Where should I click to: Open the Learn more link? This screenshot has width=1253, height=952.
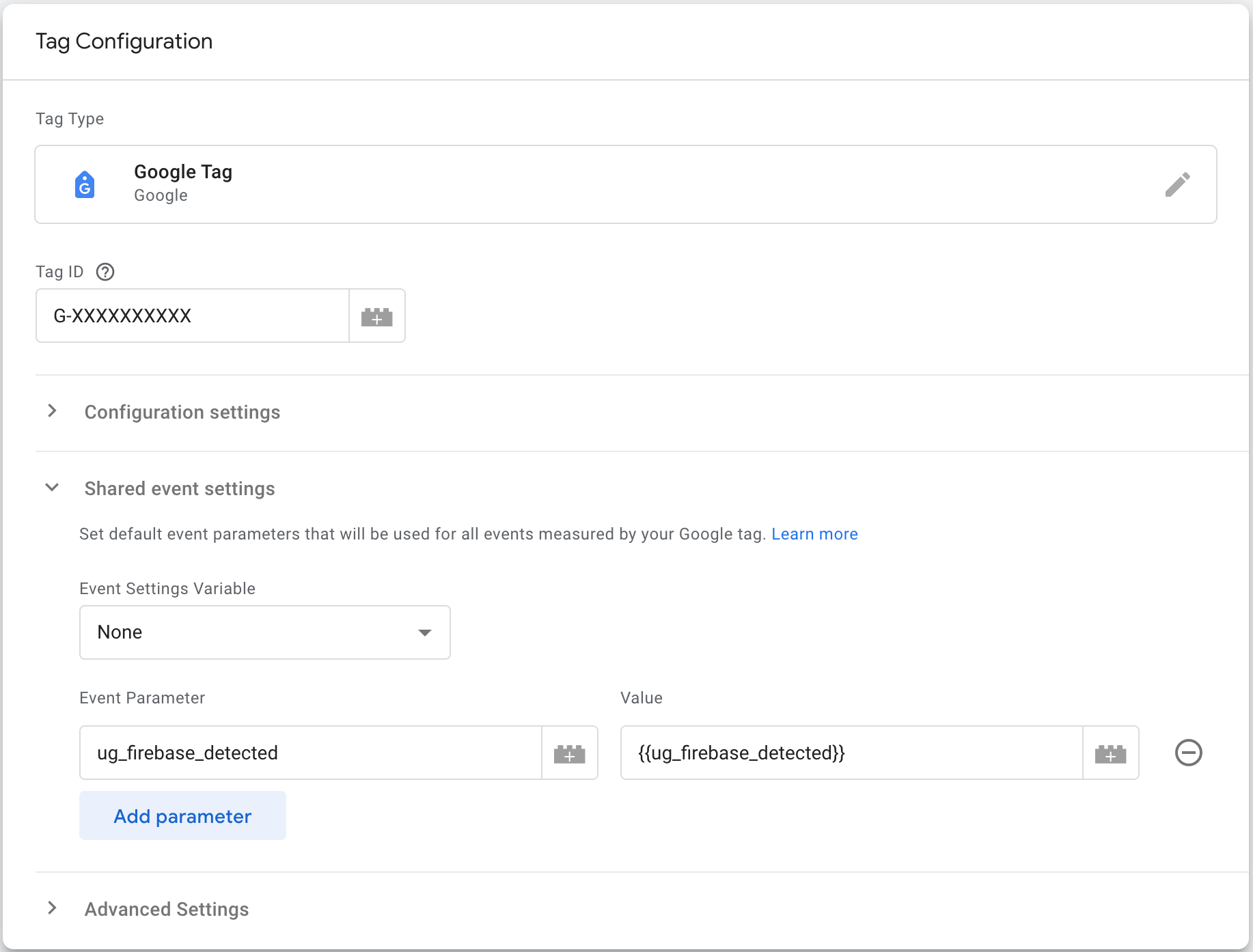pyautogui.click(x=814, y=534)
